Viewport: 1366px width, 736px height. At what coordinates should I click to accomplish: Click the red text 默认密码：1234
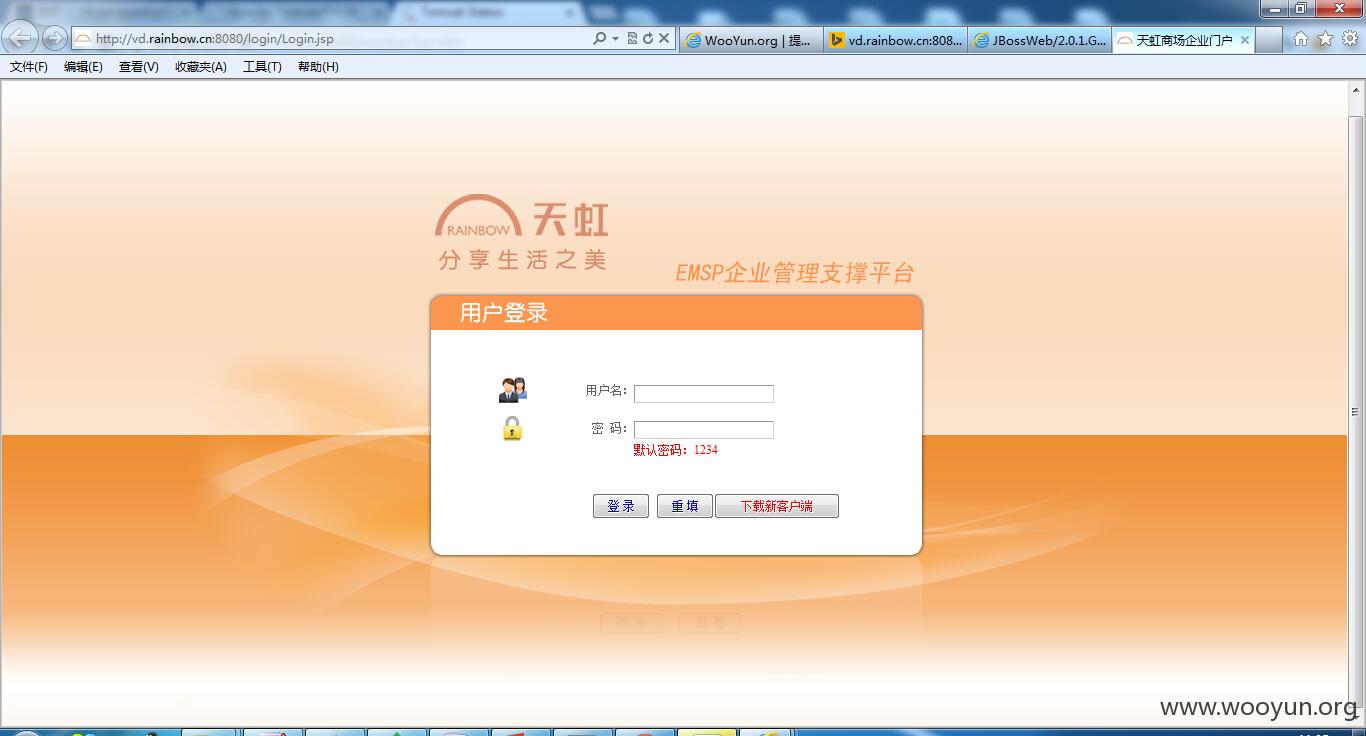675,450
